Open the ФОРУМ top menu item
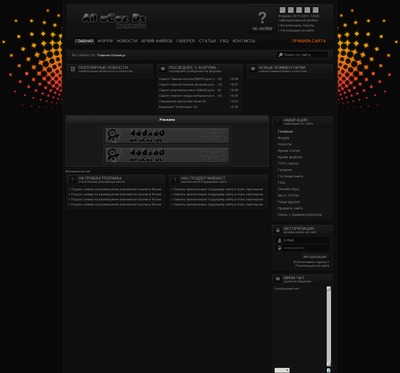This screenshot has height=373, width=400. [105, 41]
